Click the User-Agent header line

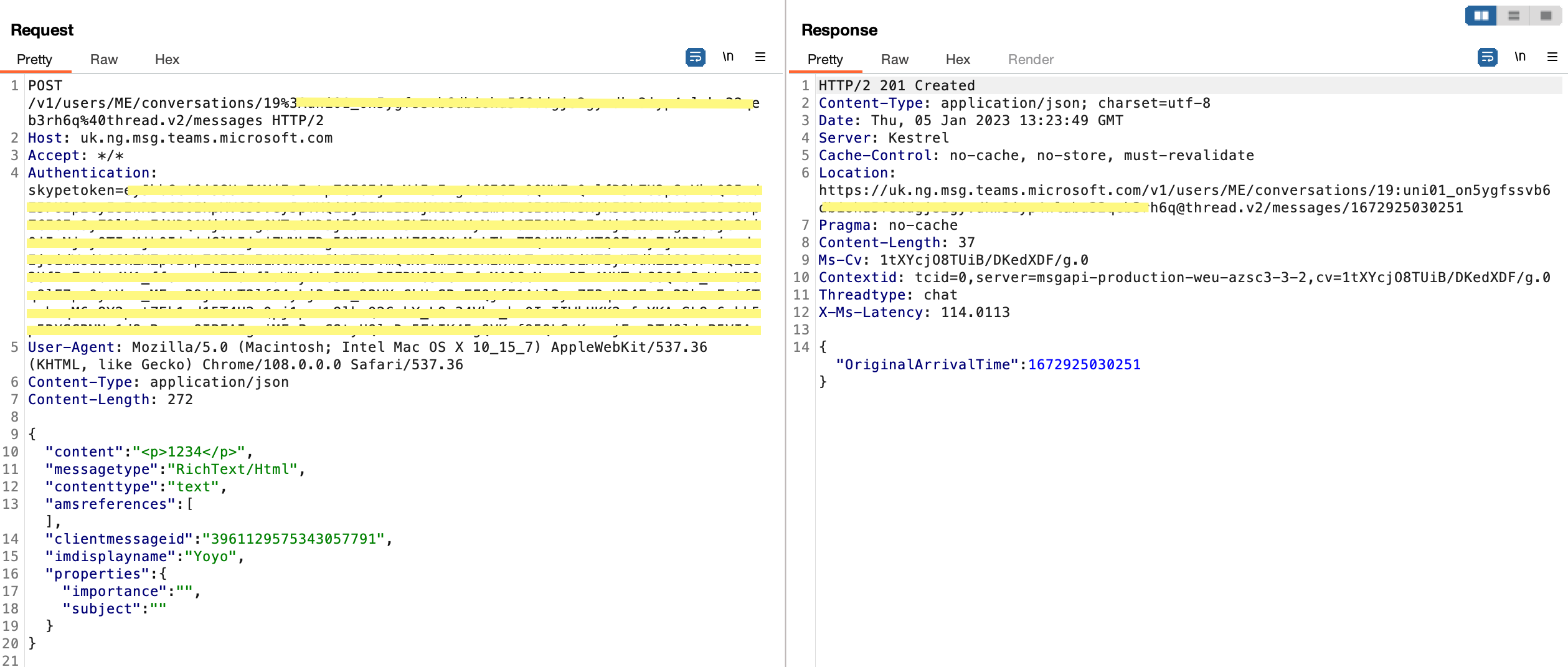[367, 356]
